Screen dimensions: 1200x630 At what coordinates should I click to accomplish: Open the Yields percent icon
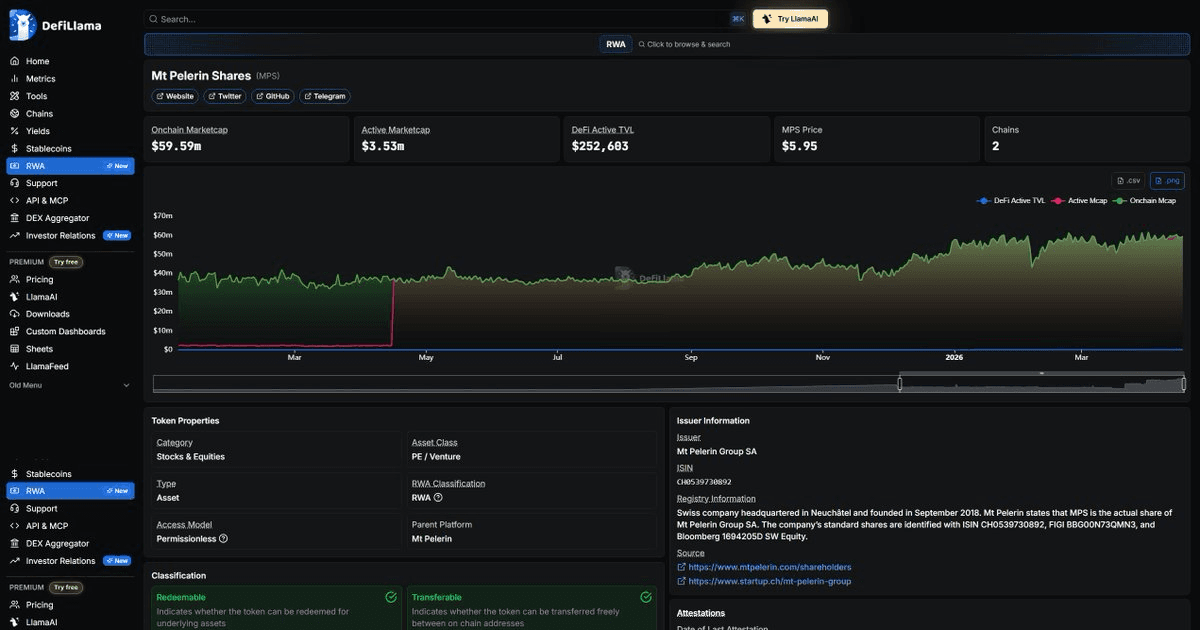[x=15, y=131]
